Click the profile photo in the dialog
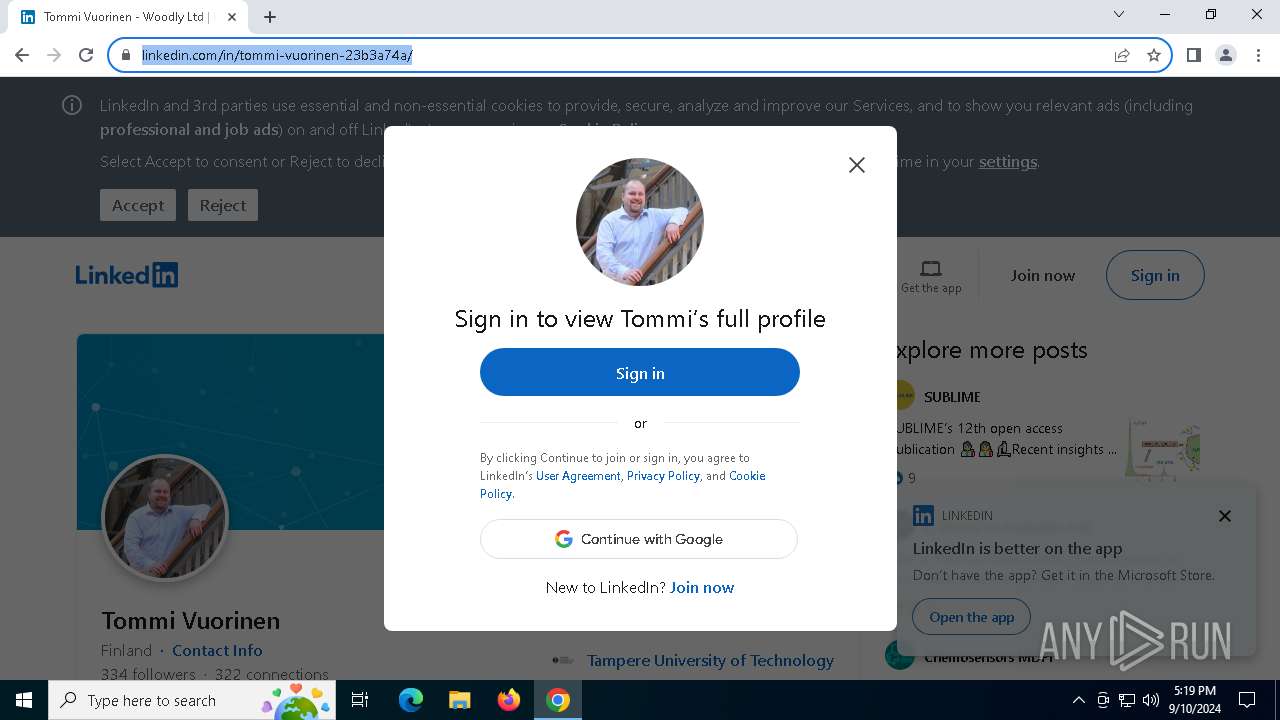Image resolution: width=1280 pixels, height=720 pixels. point(640,222)
